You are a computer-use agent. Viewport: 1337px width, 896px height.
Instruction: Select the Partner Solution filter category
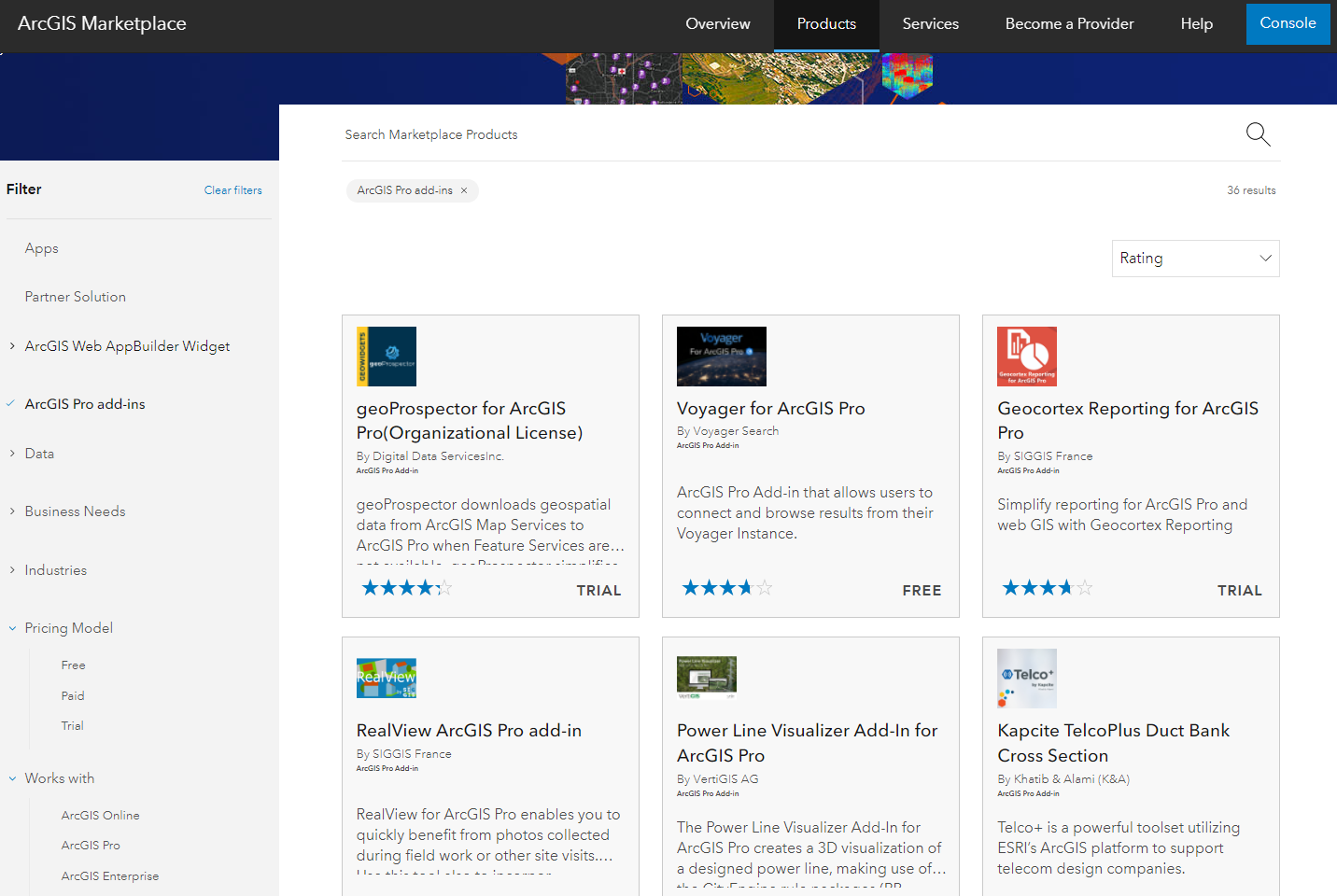[76, 297]
